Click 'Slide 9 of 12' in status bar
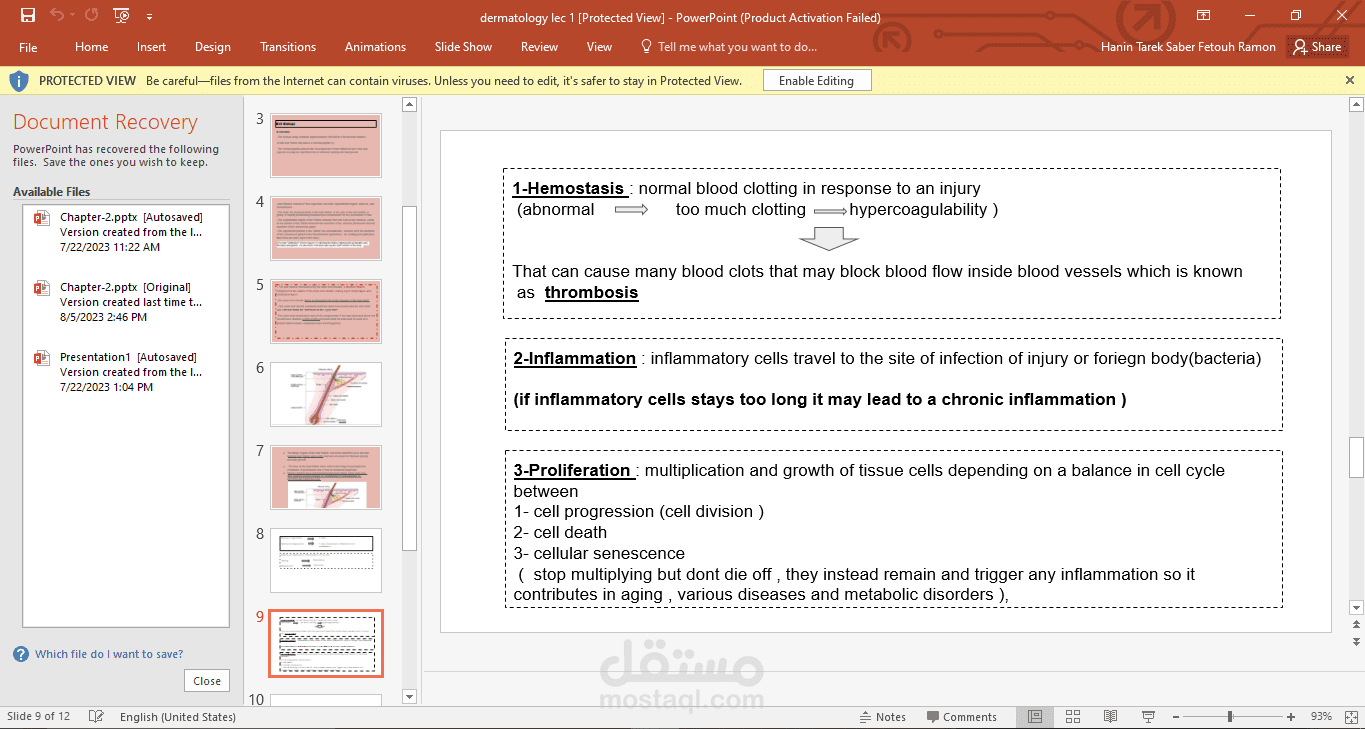This screenshot has height=729, width=1365. click(39, 716)
